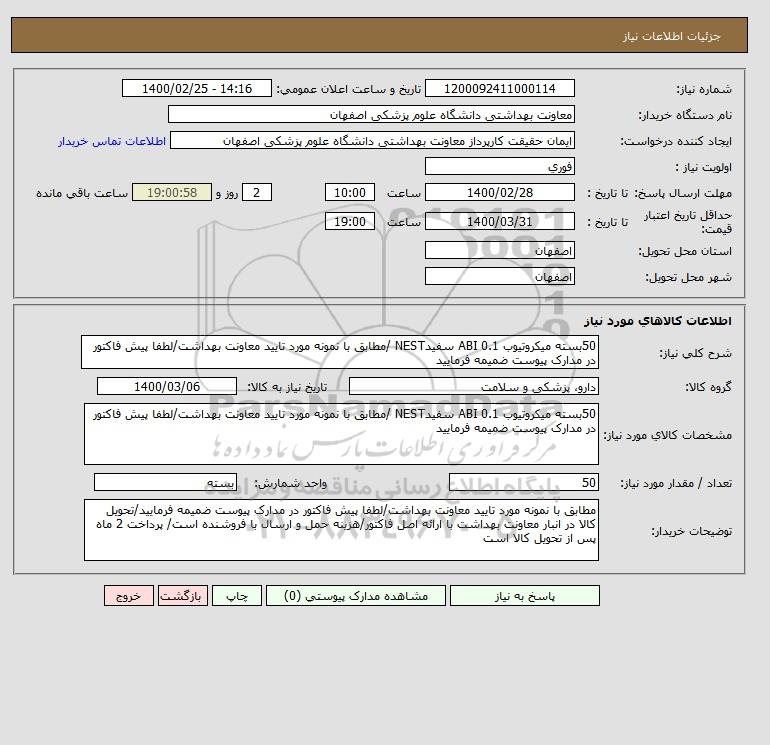Click the بازگشت back button
This screenshot has width=770, height=745.
183,596
